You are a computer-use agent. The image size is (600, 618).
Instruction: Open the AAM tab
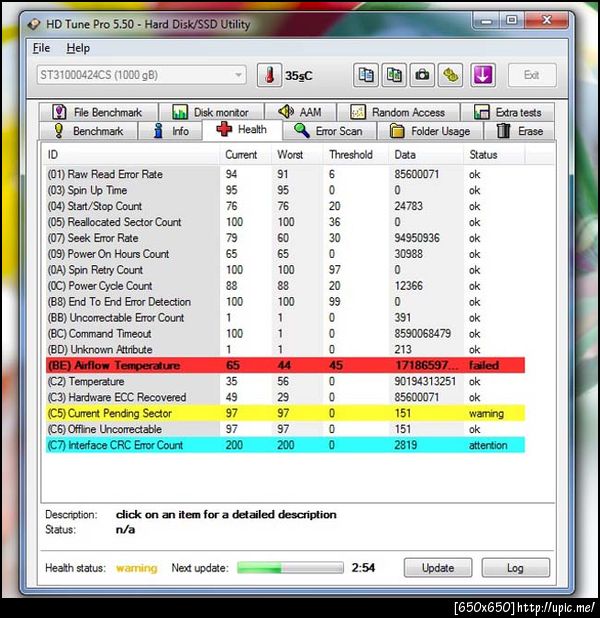tap(300, 112)
